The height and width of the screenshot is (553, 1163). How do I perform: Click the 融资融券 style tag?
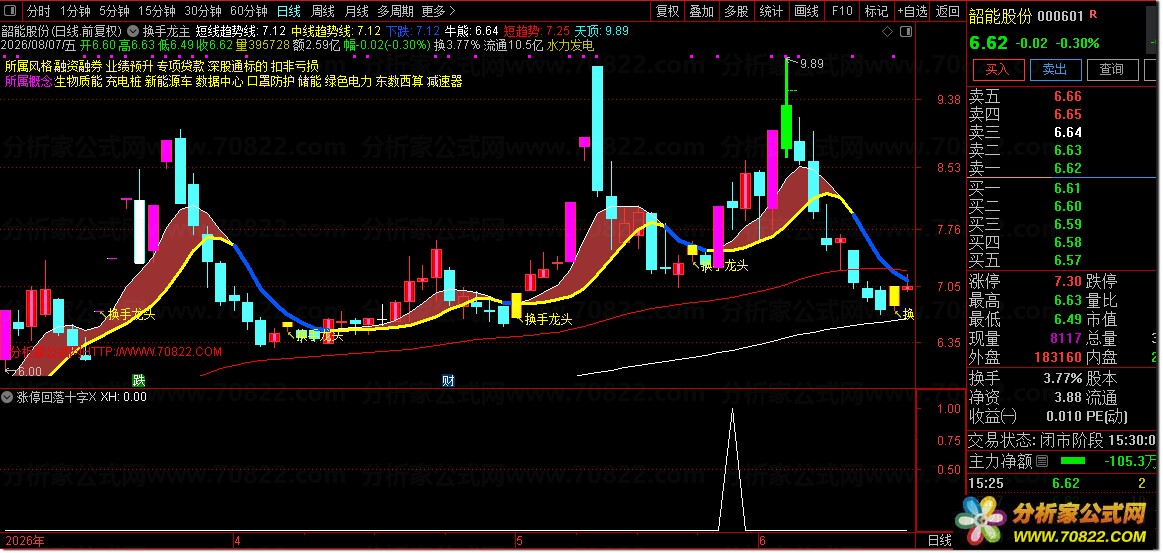79,65
